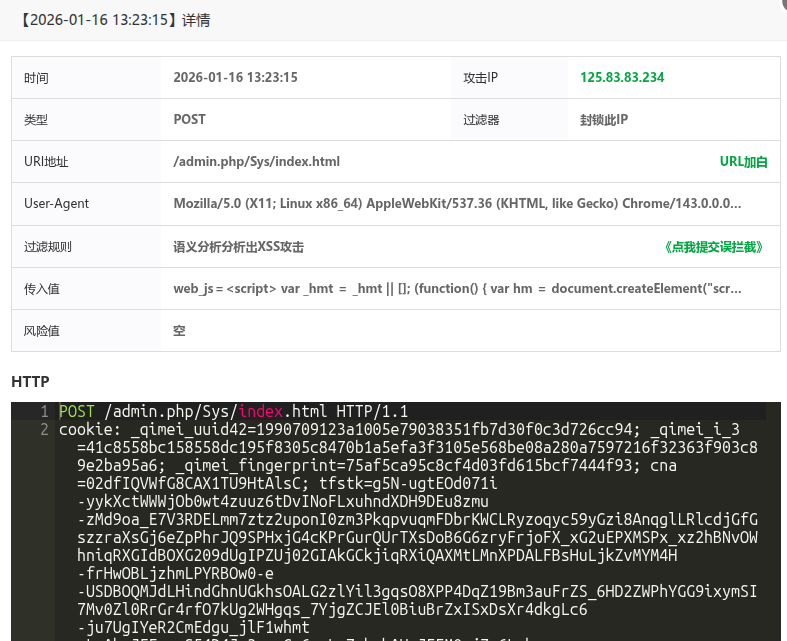Click the tfstk=g5N-ugtEOd071i cookie text

[408, 484]
